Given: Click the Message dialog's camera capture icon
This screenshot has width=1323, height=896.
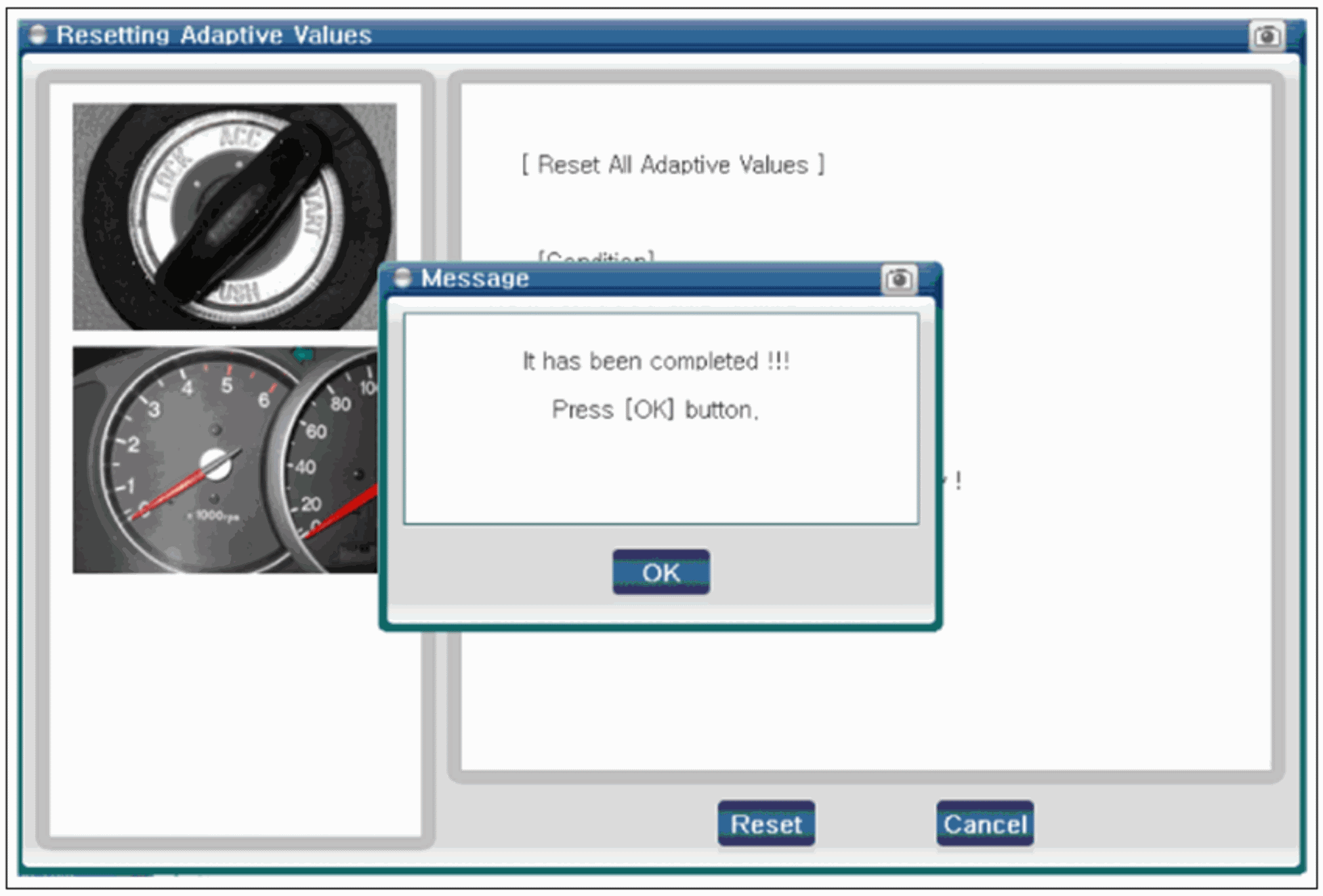Looking at the screenshot, I should [898, 280].
